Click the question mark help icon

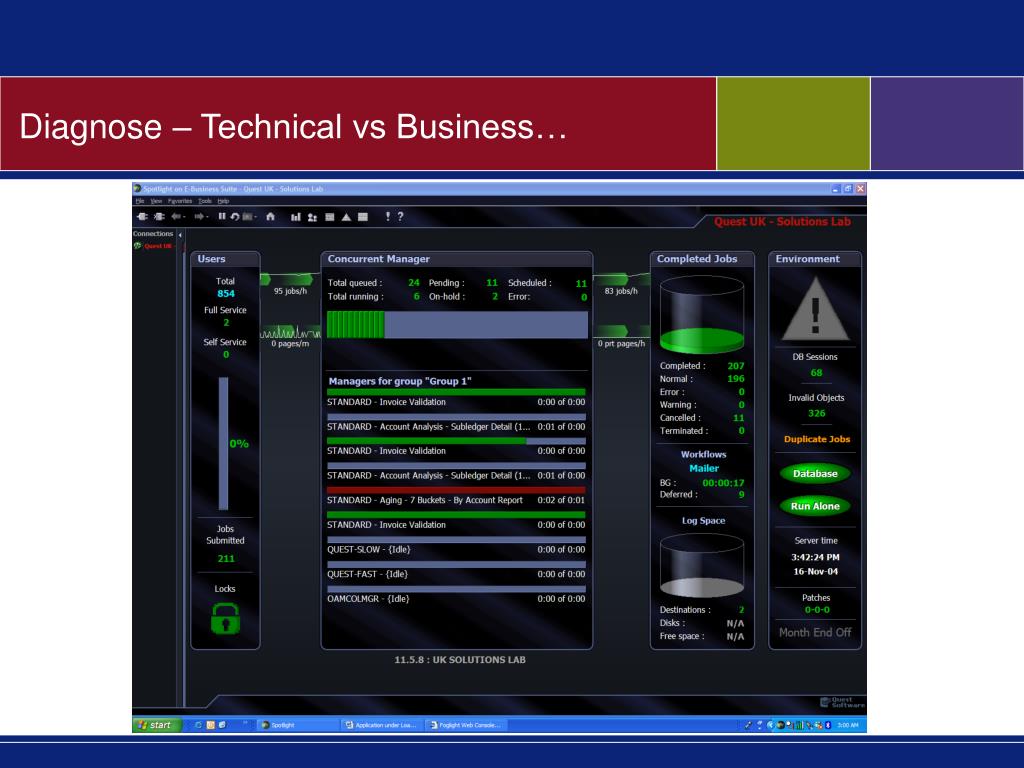pos(400,216)
